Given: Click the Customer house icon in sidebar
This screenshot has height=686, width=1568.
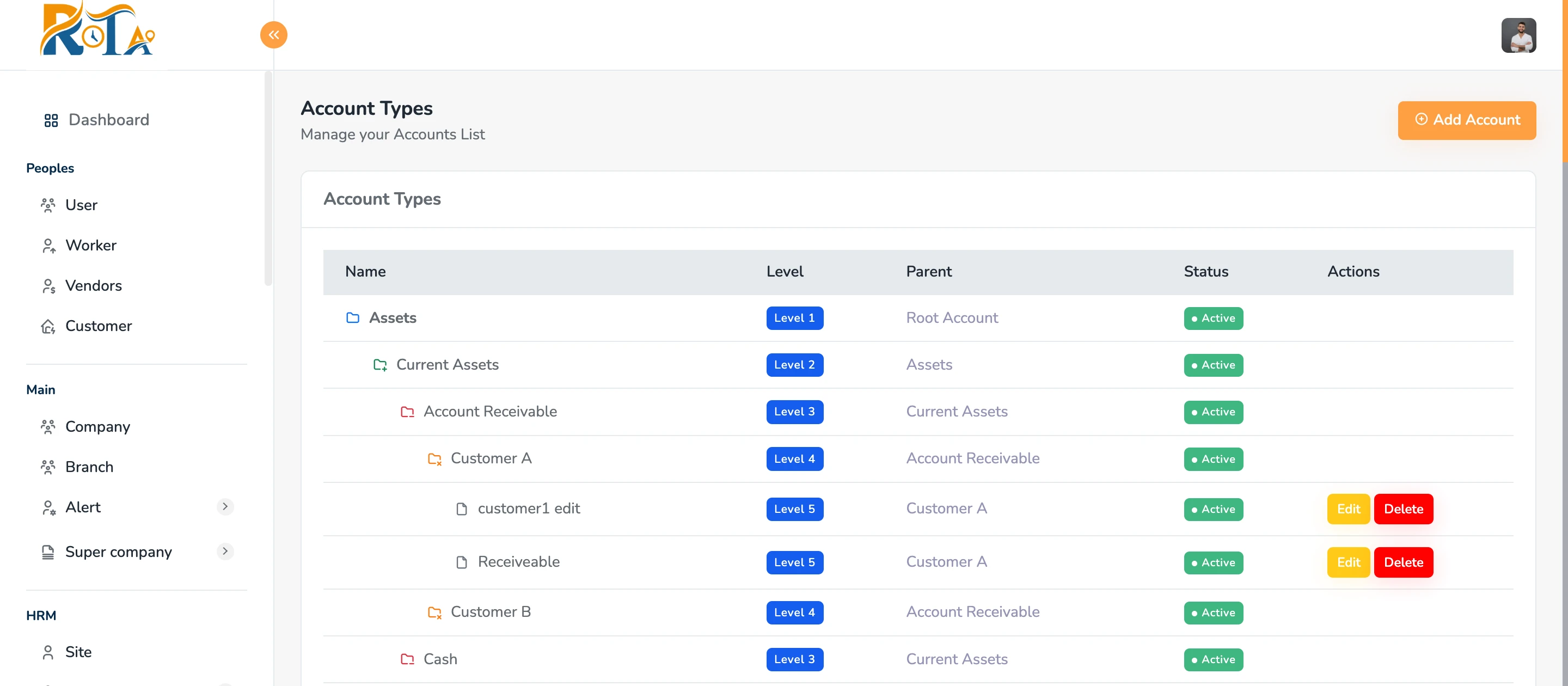Looking at the screenshot, I should pos(48,326).
